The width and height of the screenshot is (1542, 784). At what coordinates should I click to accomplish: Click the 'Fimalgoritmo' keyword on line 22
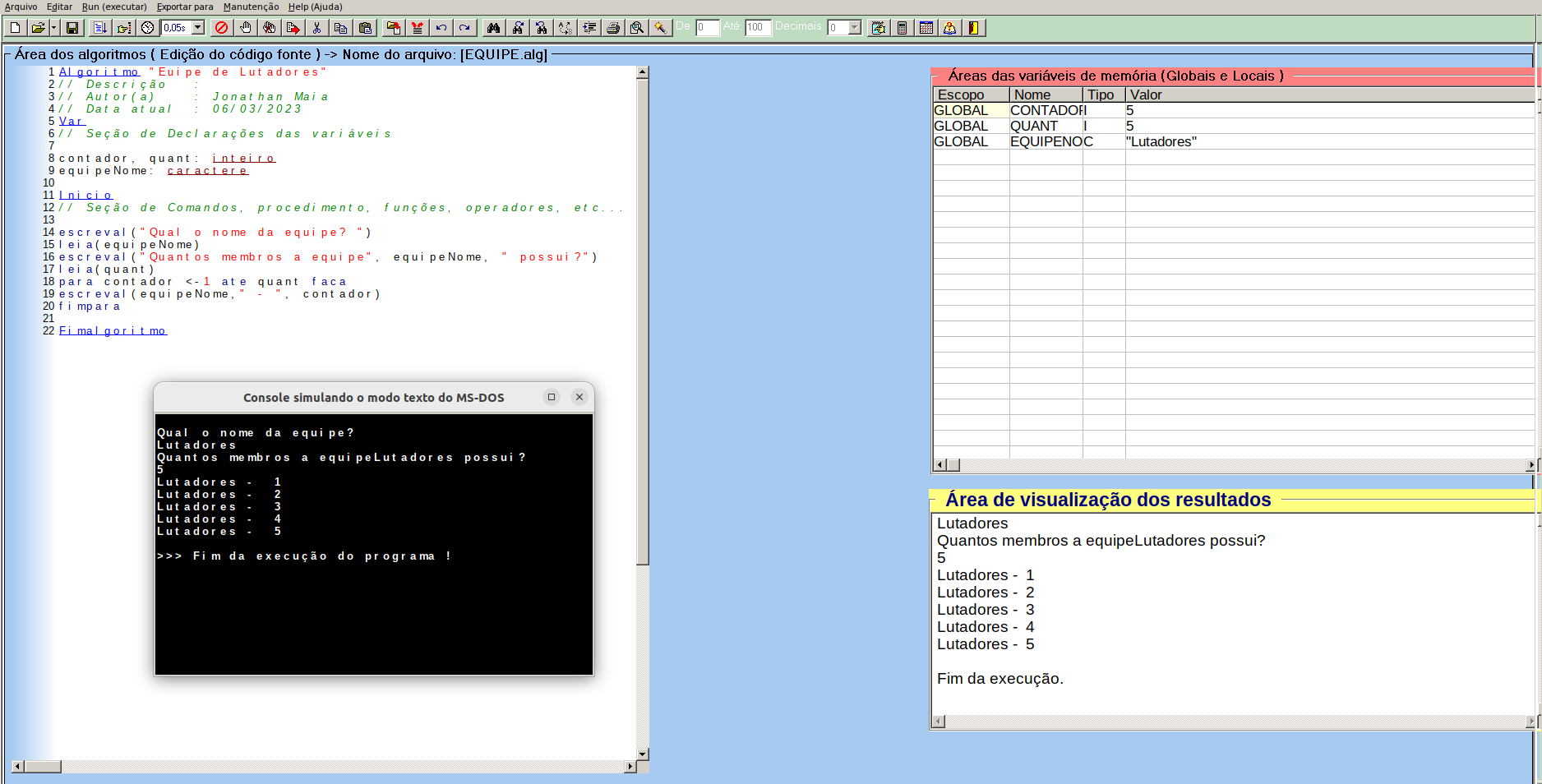point(113,331)
